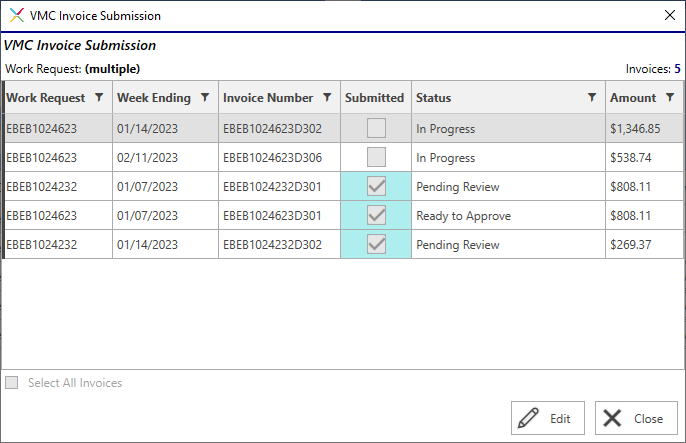Open the Work Request column filter
Viewport: 686px width, 443px height.
point(99,98)
